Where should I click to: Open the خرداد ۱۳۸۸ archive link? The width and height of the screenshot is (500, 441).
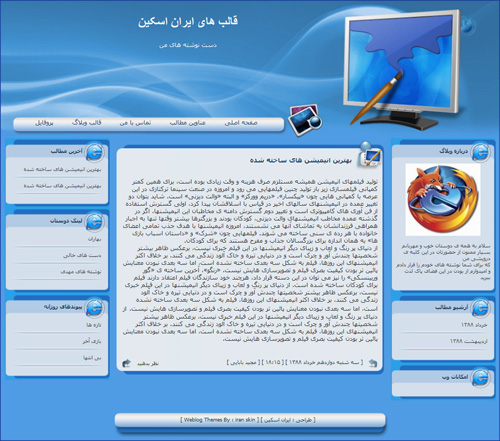474,325
